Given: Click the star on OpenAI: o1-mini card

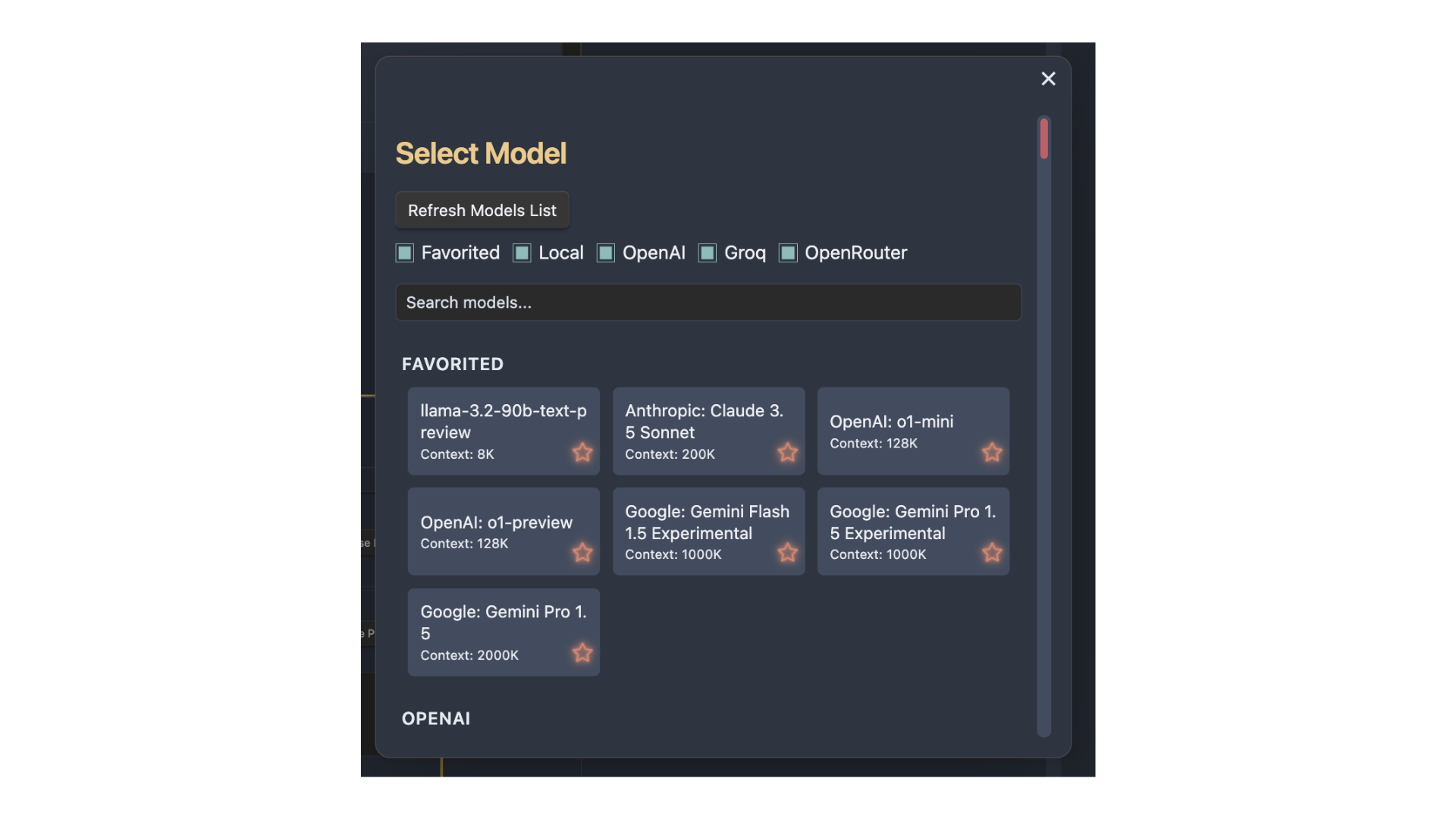Looking at the screenshot, I should click(x=992, y=453).
